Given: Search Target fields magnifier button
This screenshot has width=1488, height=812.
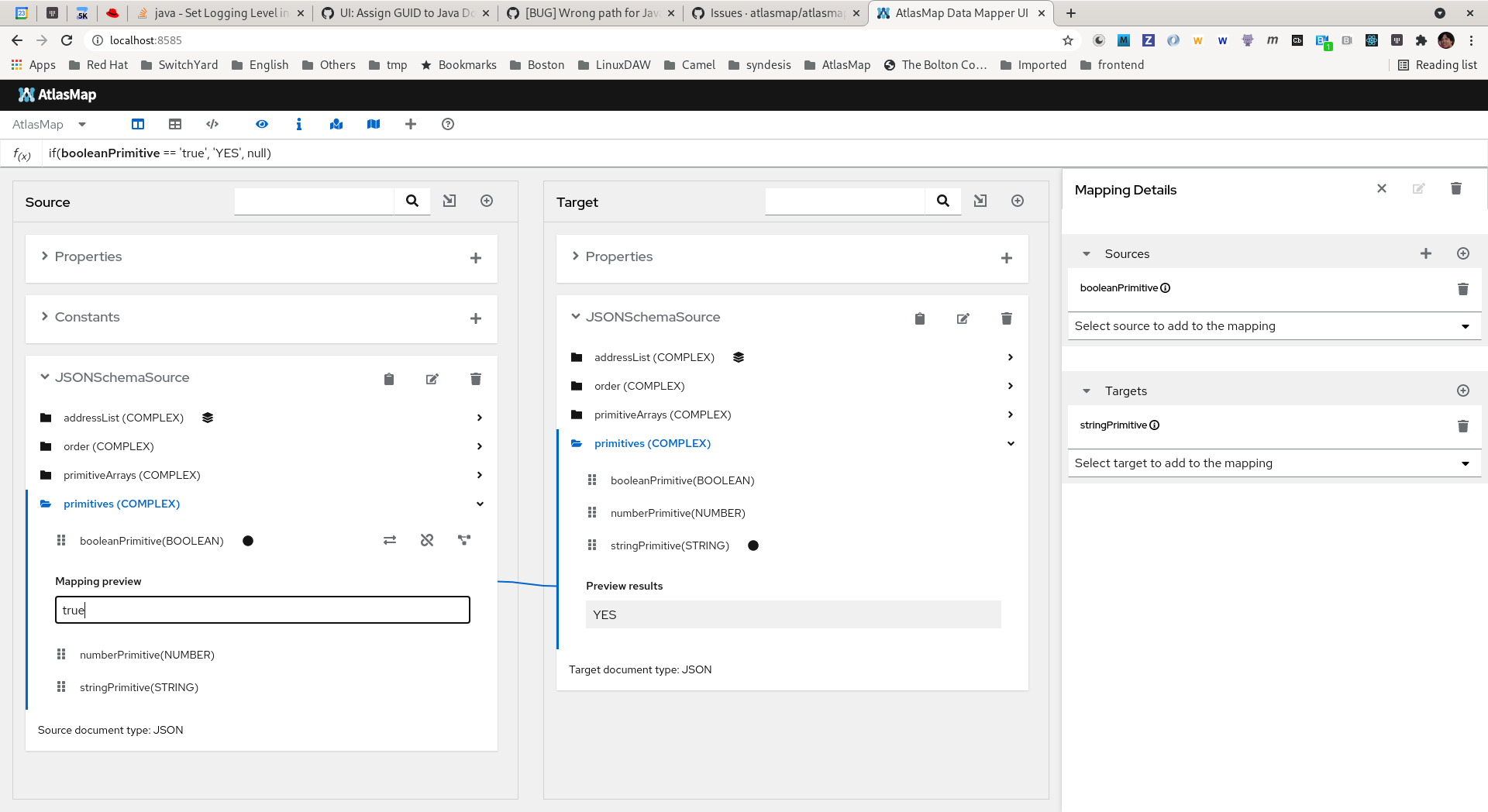Looking at the screenshot, I should pyautogui.click(x=943, y=201).
